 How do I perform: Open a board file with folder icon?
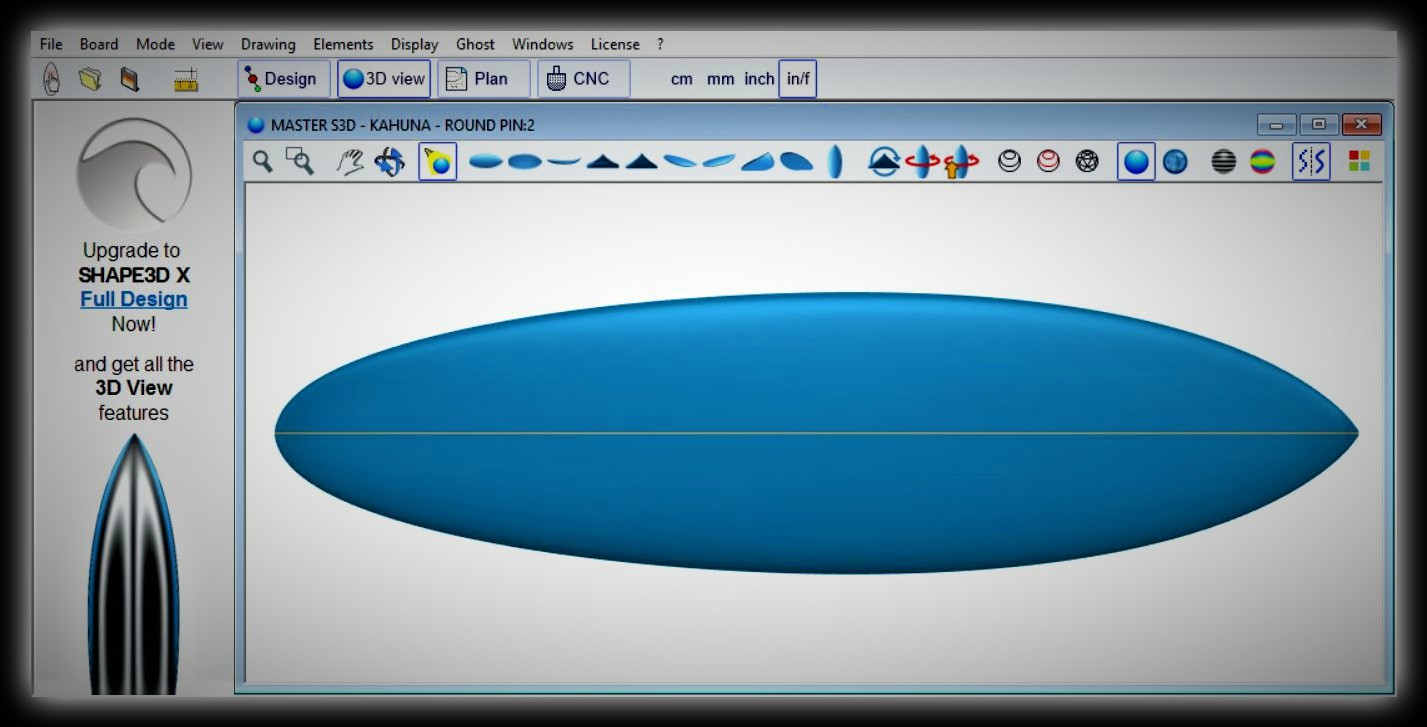(90, 79)
